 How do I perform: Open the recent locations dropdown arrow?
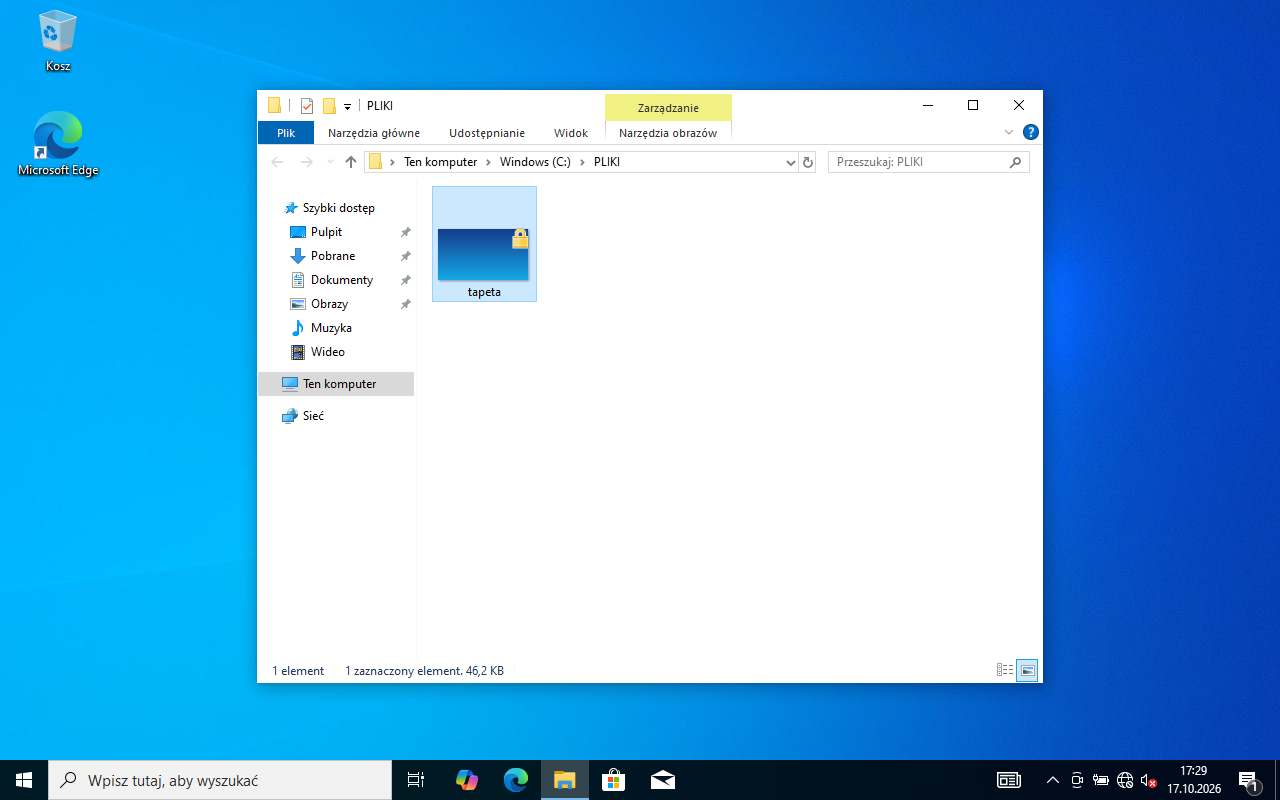point(330,162)
